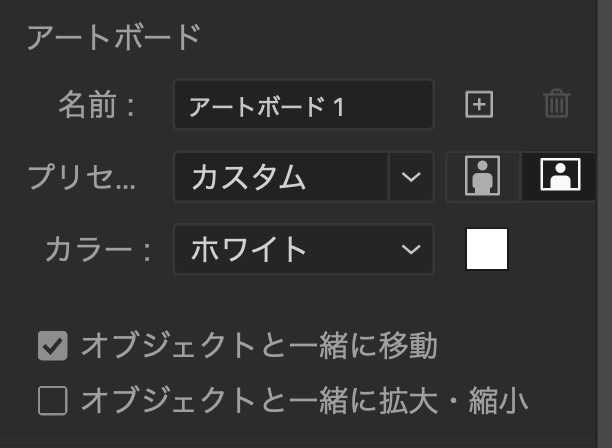Click the カラー label
The image size is (612, 448).
tap(97, 250)
